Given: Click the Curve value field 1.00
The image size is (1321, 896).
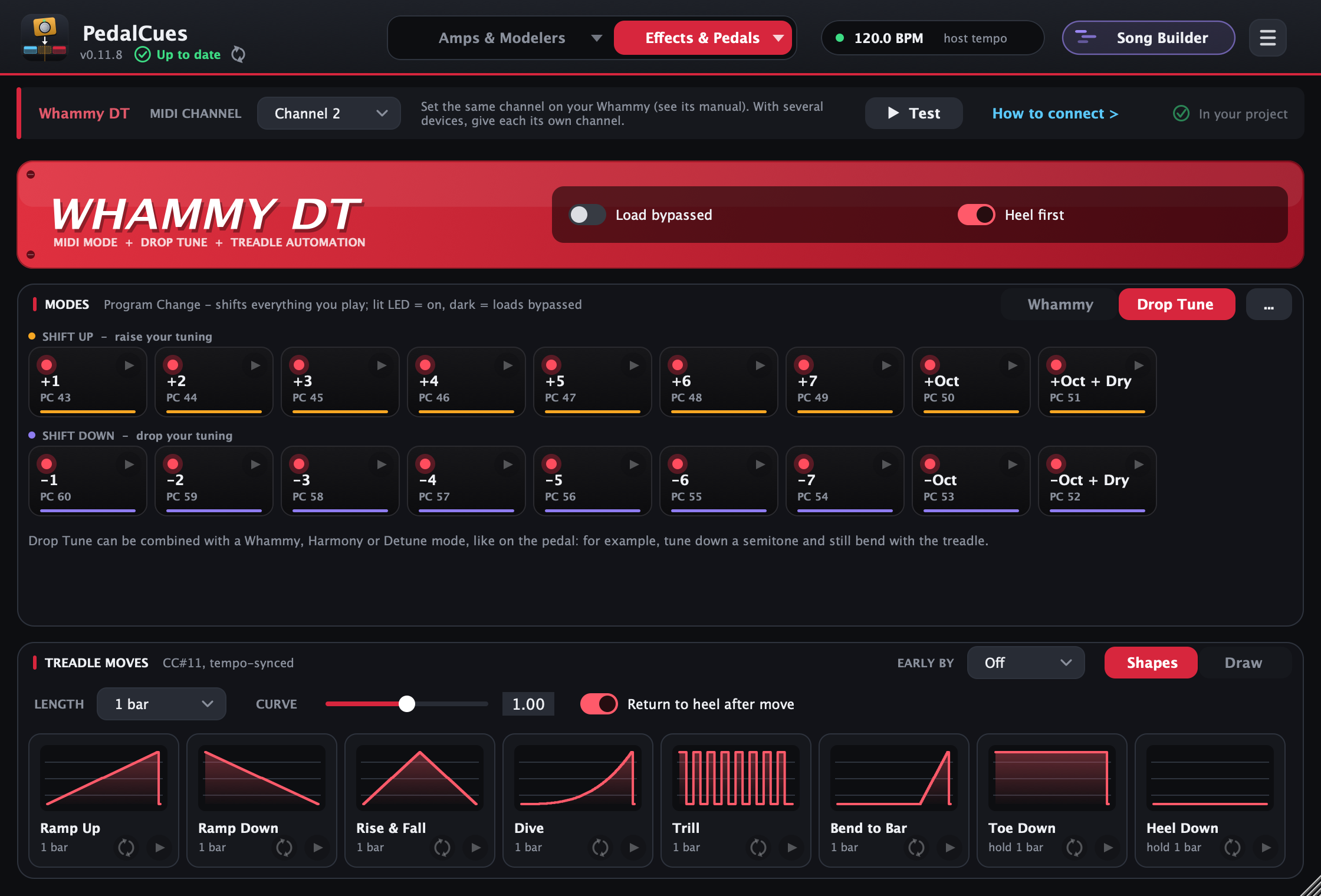Looking at the screenshot, I should 528,704.
